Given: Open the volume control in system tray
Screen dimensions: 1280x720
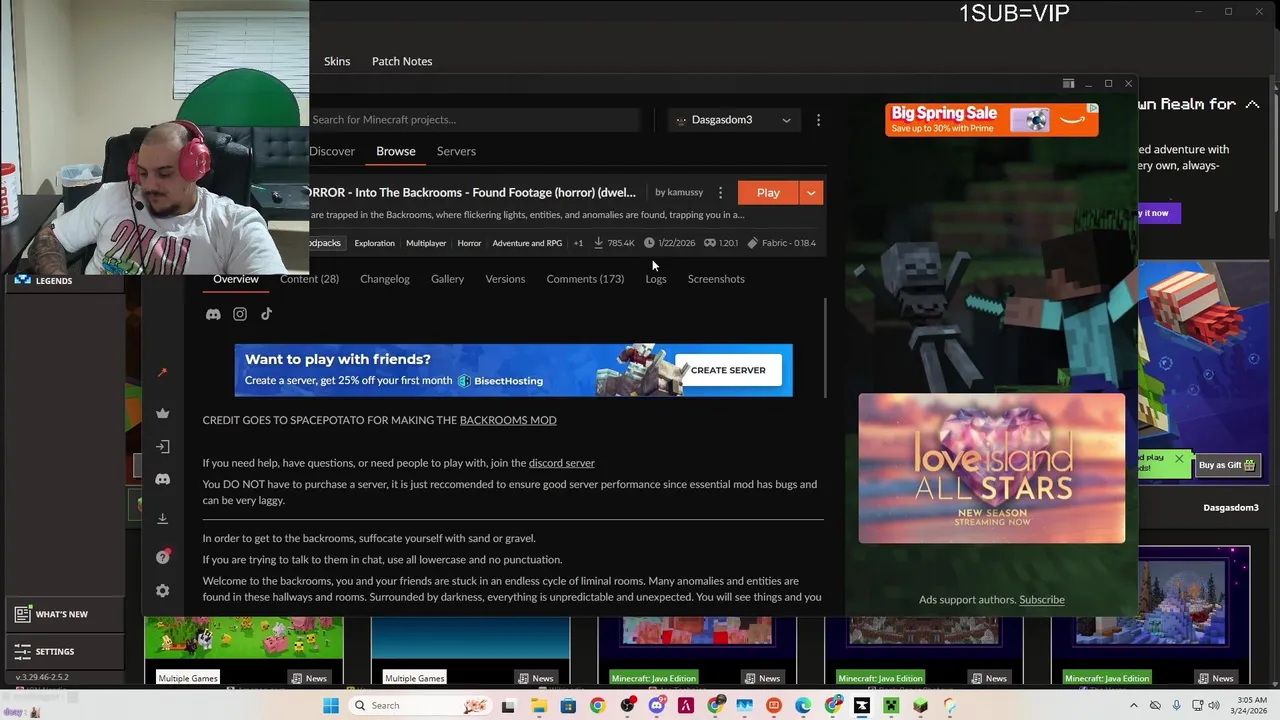Looking at the screenshot, I should [x=1214, y=706].
